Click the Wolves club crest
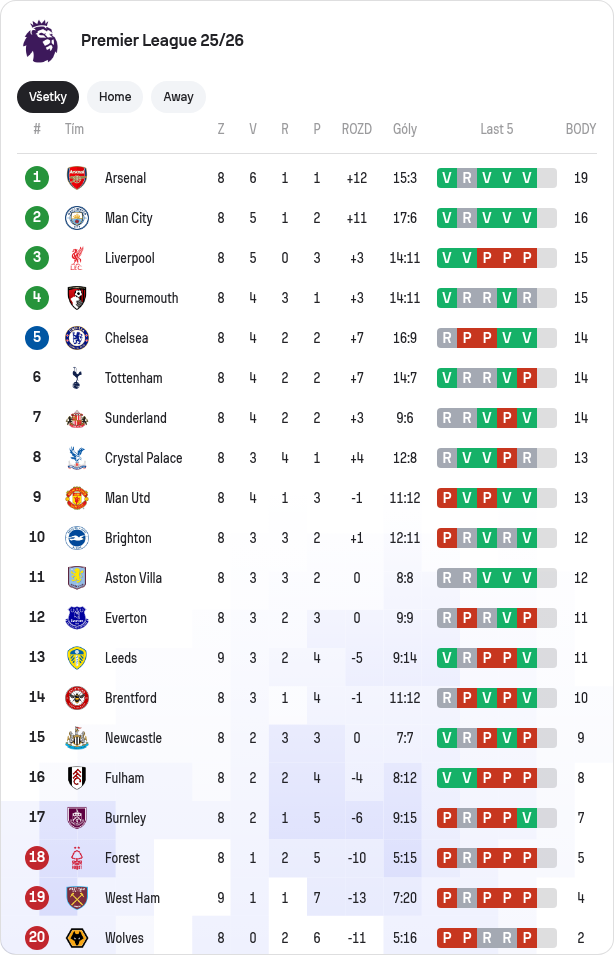This screenshot has height=955, width=614. pos(77,938)
